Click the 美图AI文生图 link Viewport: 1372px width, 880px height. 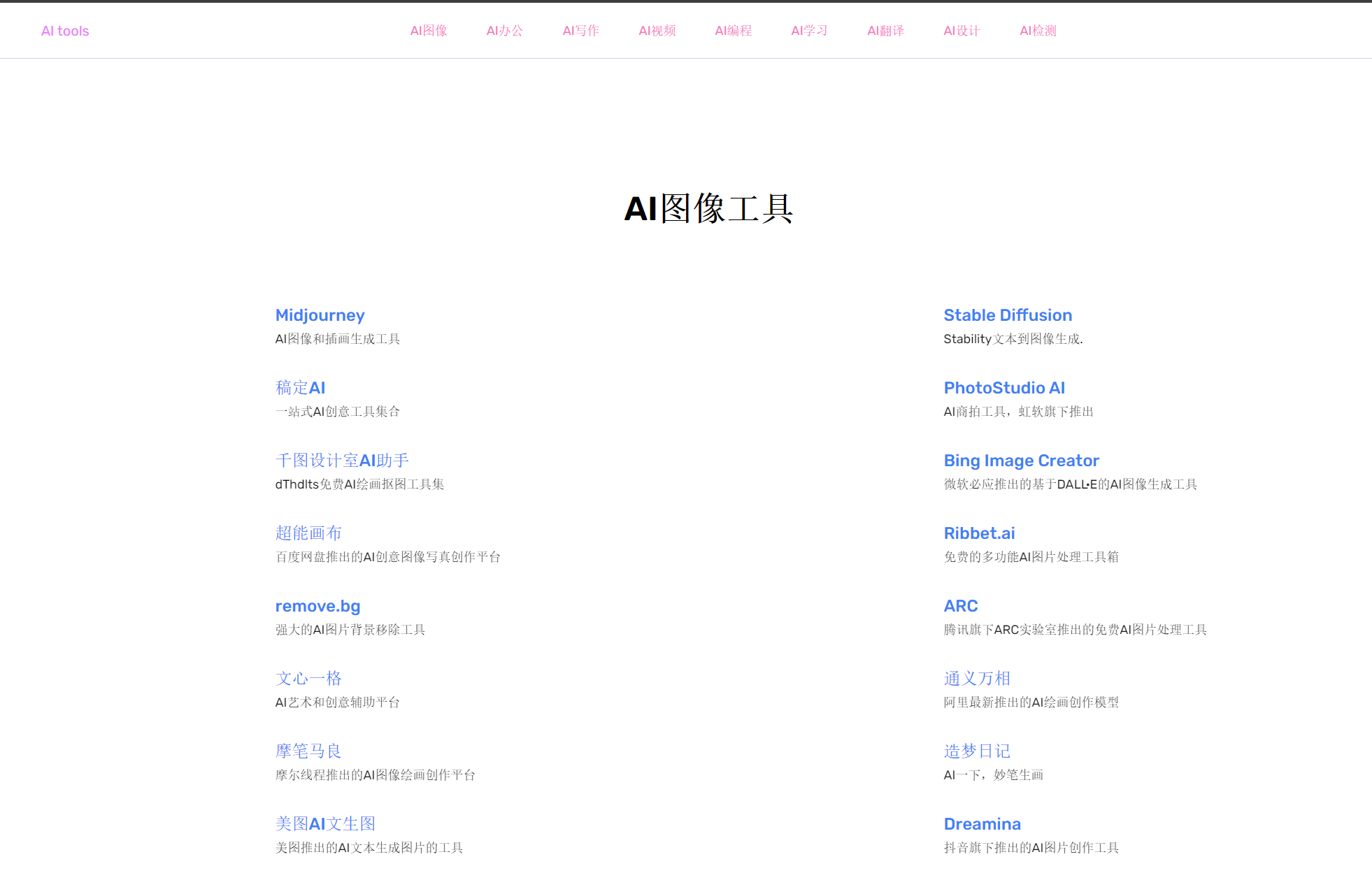click(326, 824)
